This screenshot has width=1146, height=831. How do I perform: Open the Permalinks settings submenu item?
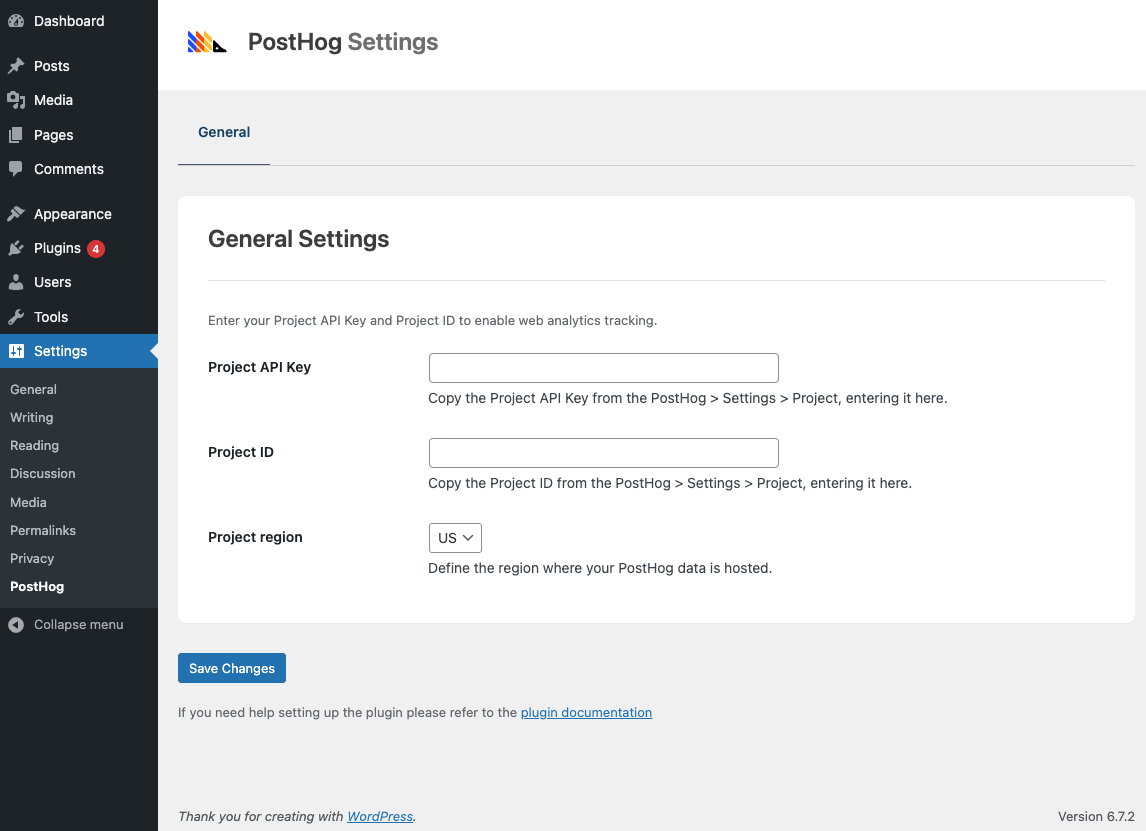(x=43, y=531)
